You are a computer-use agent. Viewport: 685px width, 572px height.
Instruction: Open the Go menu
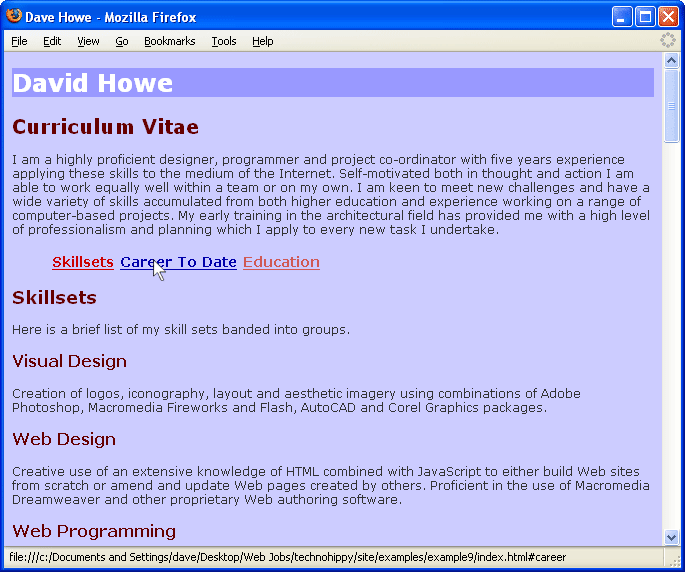point(122,41)
